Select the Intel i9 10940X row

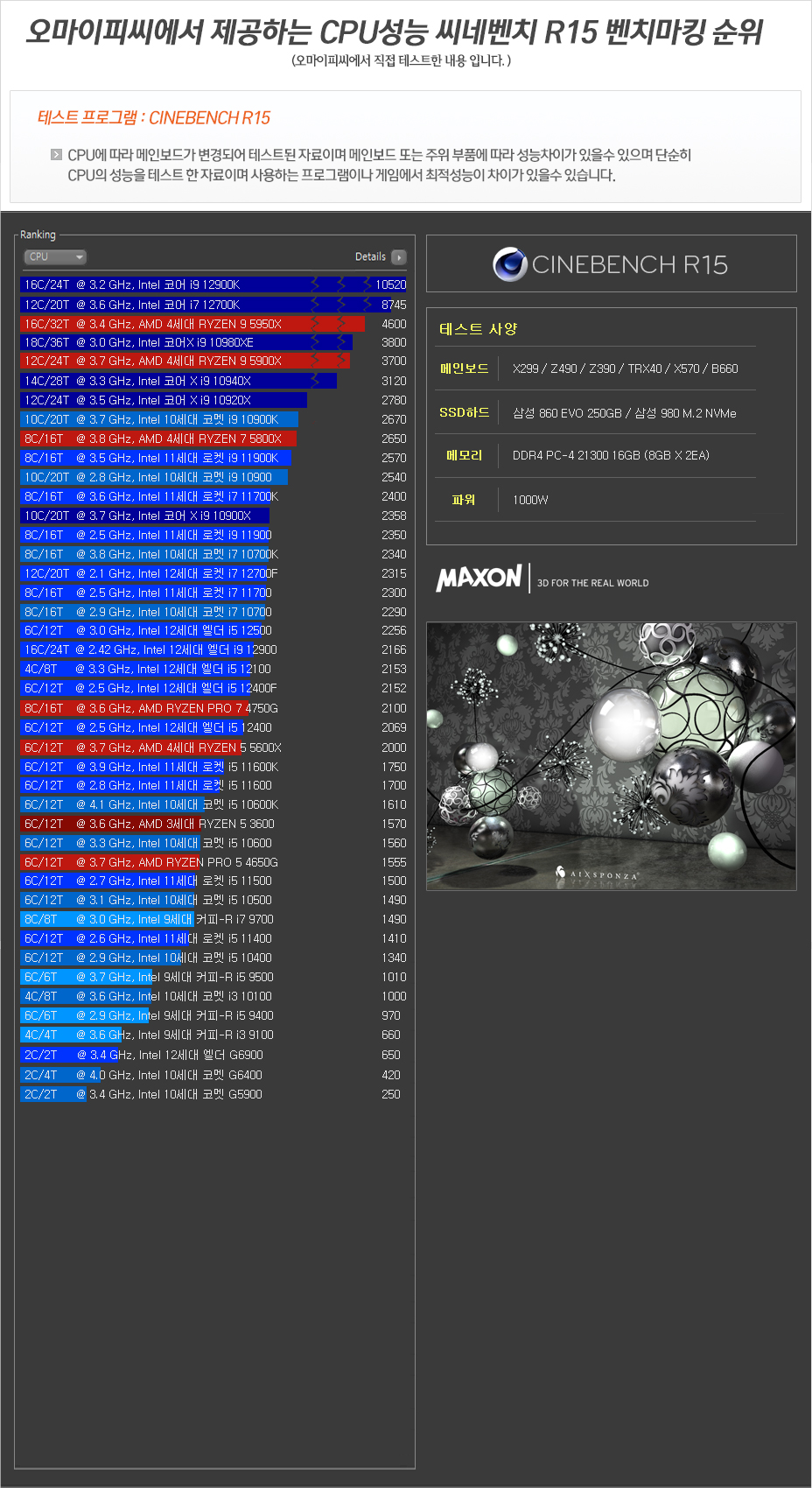[x=213, y=381]
